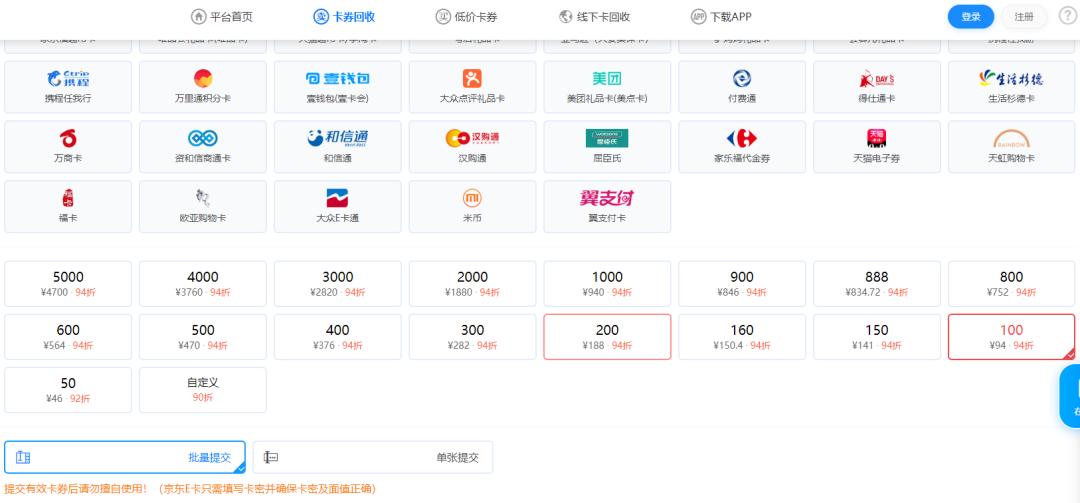Image resolution: width=1080 pixels, height=503 pixels.
Task: Open the floating blue side widget
Action: point(1070,396)
